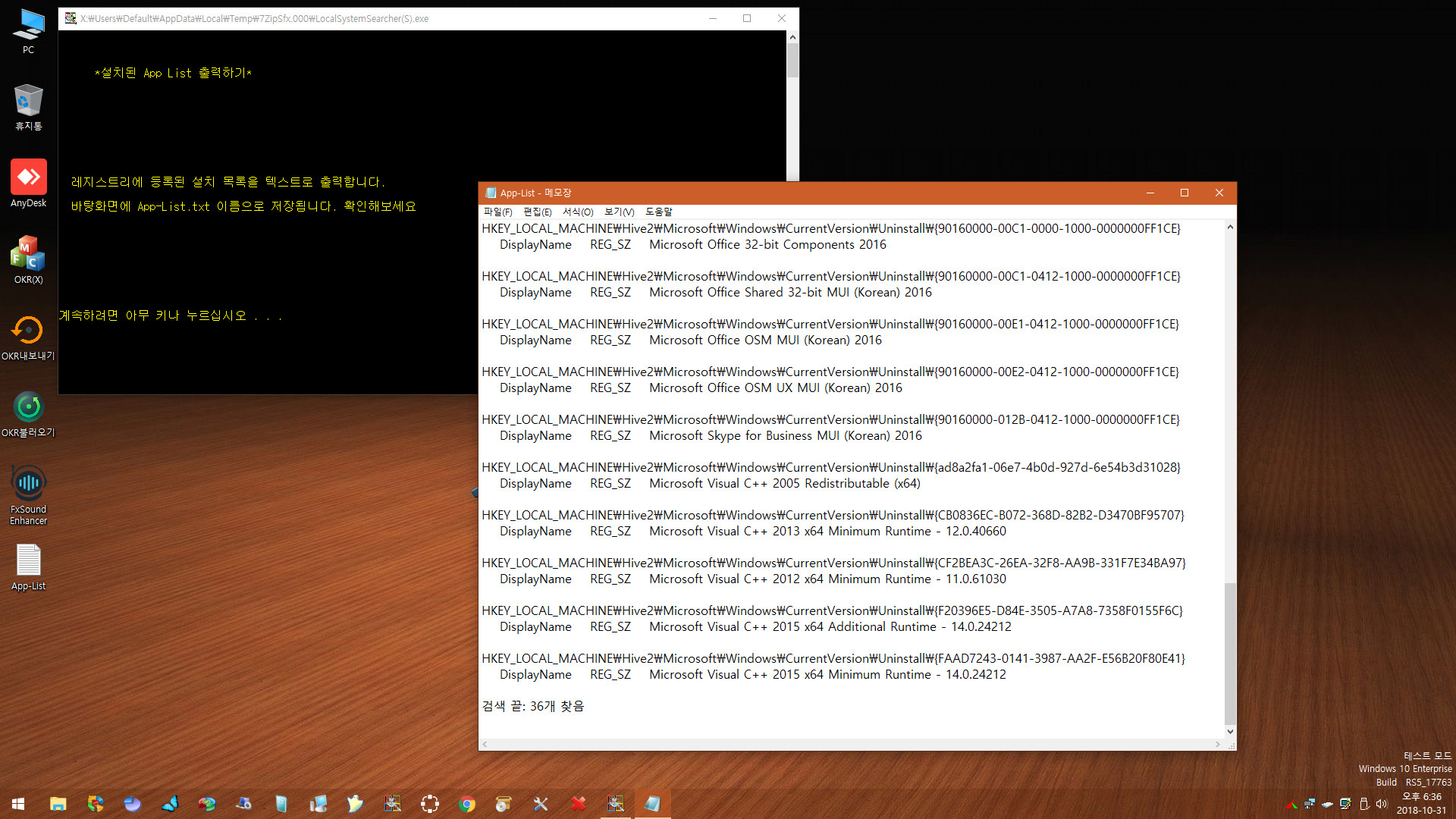Image resolution: width=1456 pixels, height=819 pixels.
Task: Launch the AnyDesk desktop shortcut
Action: pos(28,184)
